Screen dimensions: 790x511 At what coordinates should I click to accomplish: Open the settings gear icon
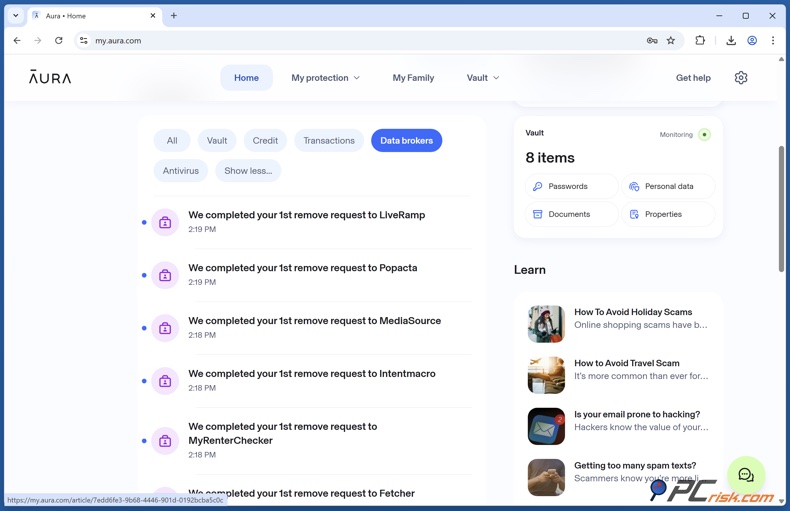pyautogui.click(x=741, y=78)
